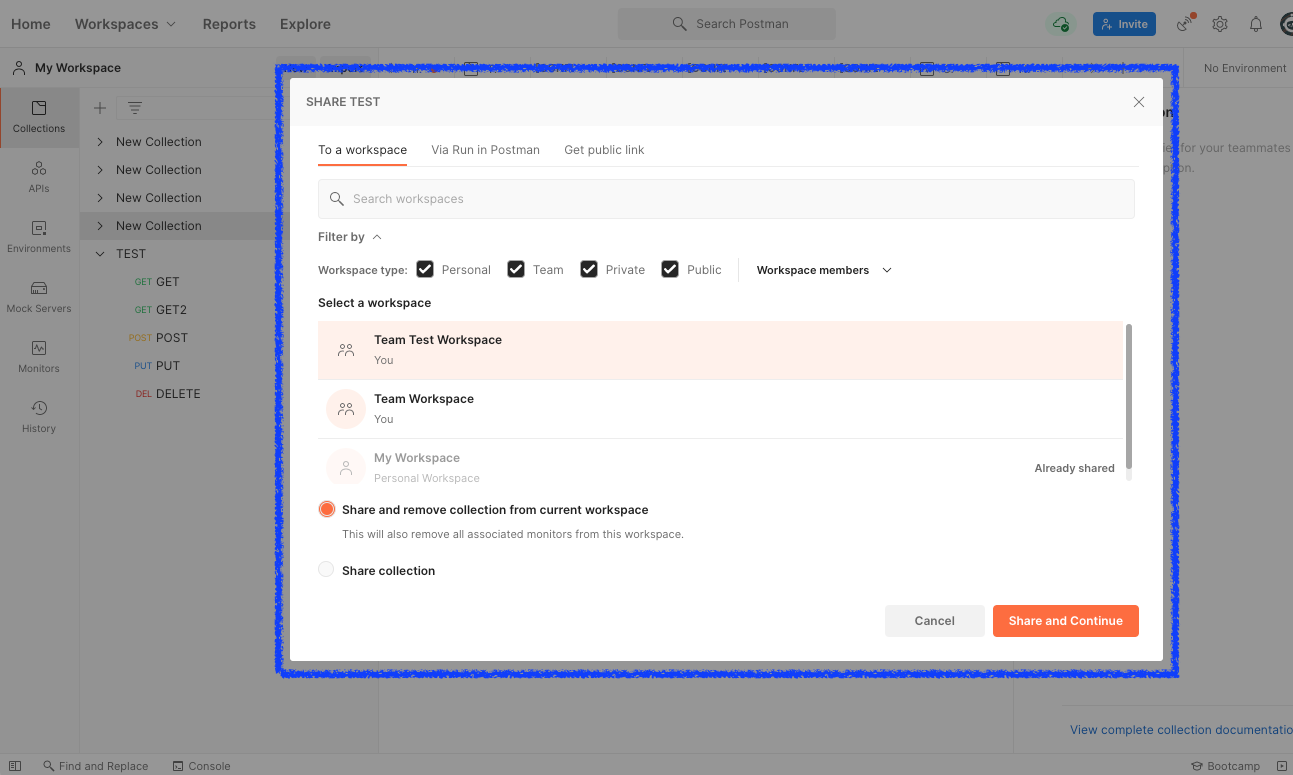Open Find and Replace

pyautogui.click(x=95, y=766)
